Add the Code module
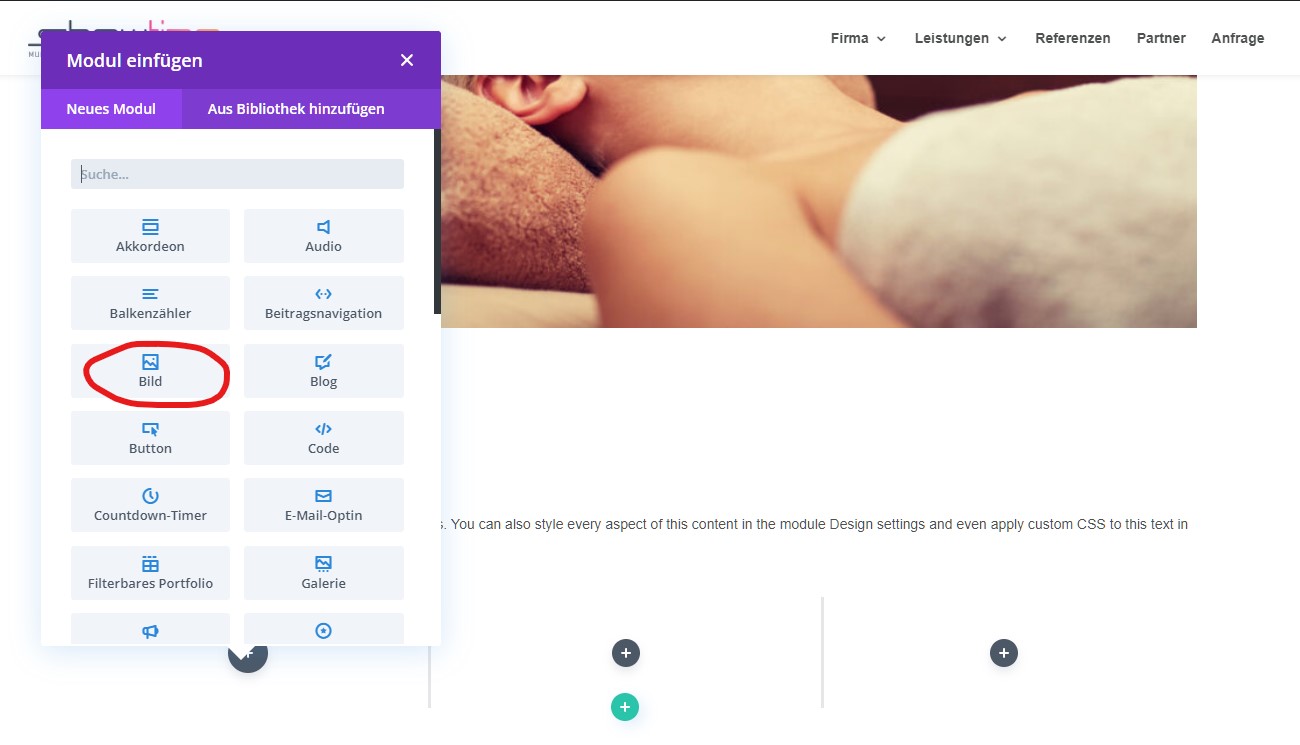Image resolution: width=1300 pixels, height=745 pixels. click(x=323, y=438)
